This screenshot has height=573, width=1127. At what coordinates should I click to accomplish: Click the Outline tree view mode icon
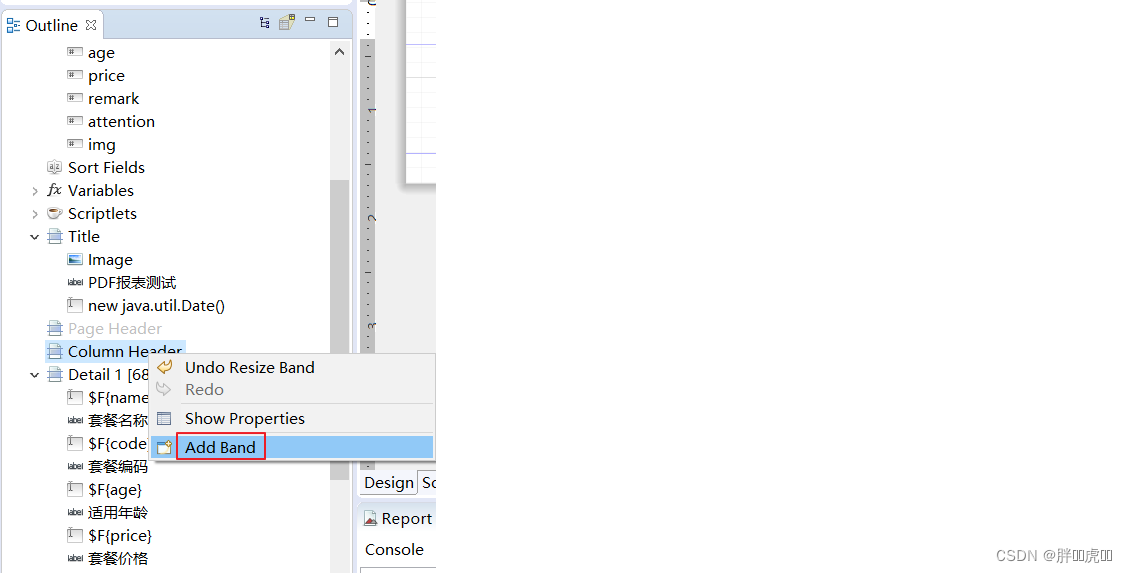[264, 23]
